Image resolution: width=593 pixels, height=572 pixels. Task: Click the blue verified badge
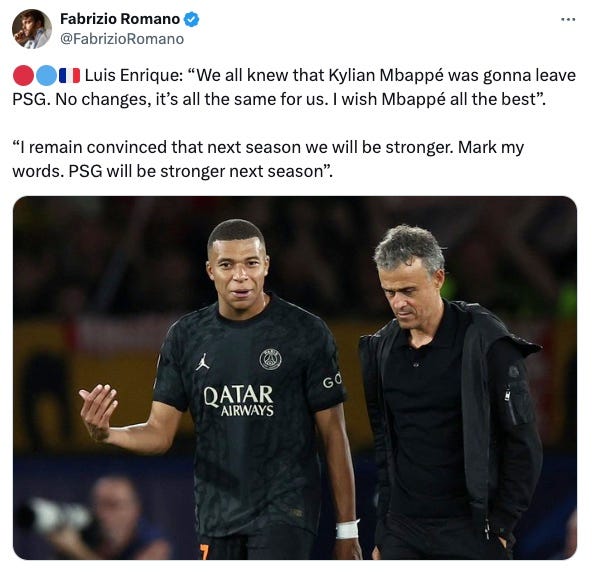pos(191,19)
